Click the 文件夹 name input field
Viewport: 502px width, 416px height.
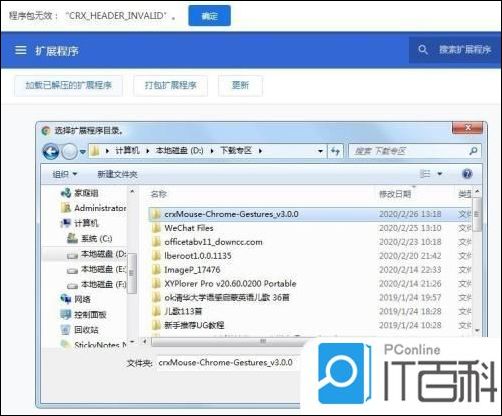[228, 363]
